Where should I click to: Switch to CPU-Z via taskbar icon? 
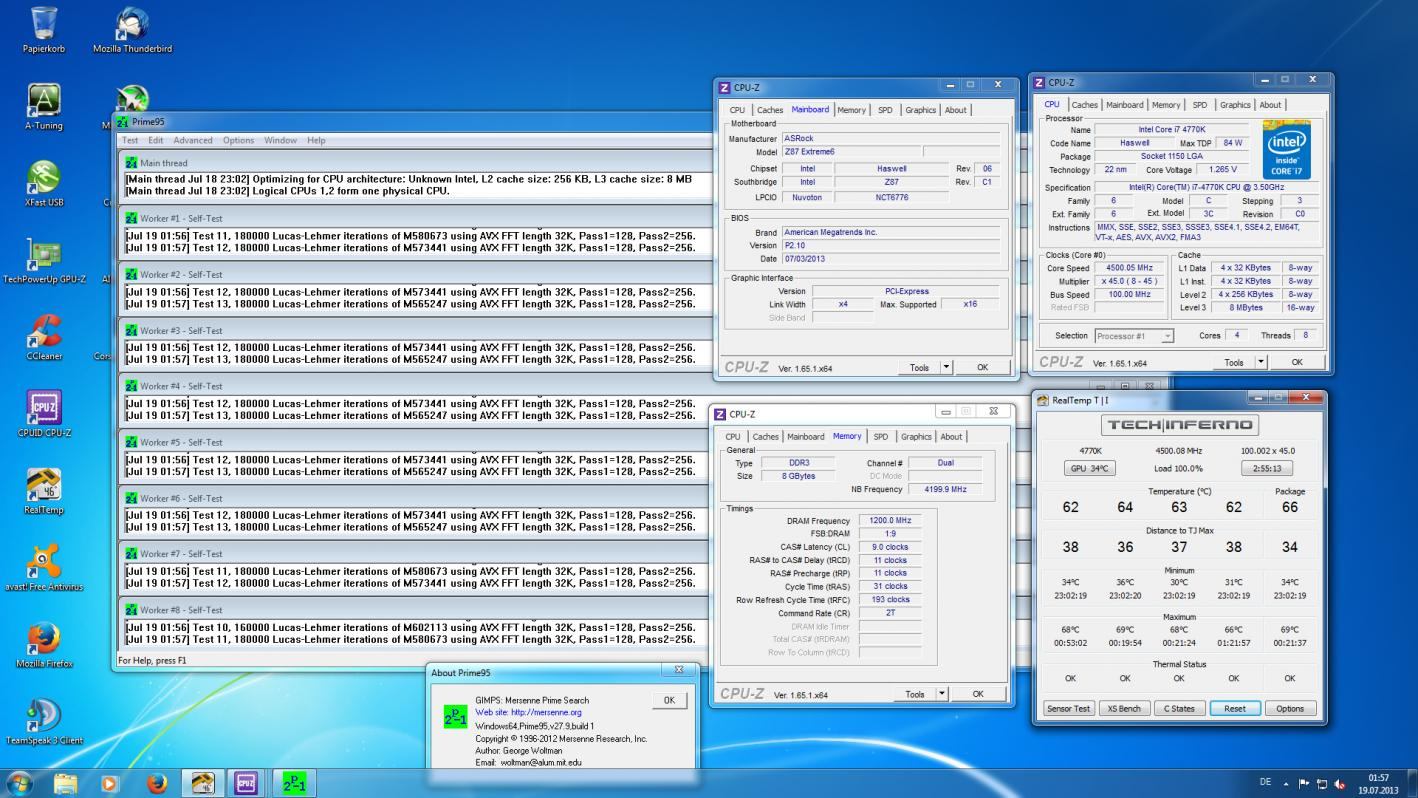247,783
